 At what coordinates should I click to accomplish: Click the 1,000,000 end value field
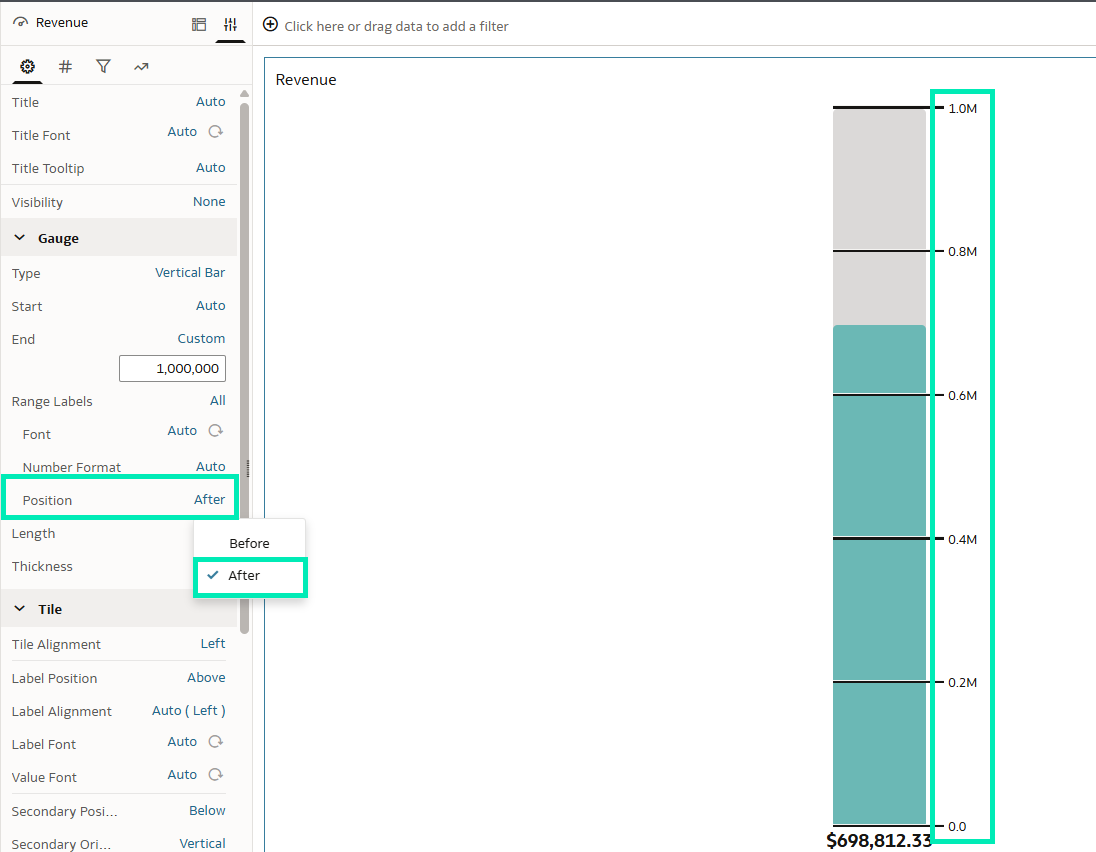pyautogui.click(x=172, y=368)
